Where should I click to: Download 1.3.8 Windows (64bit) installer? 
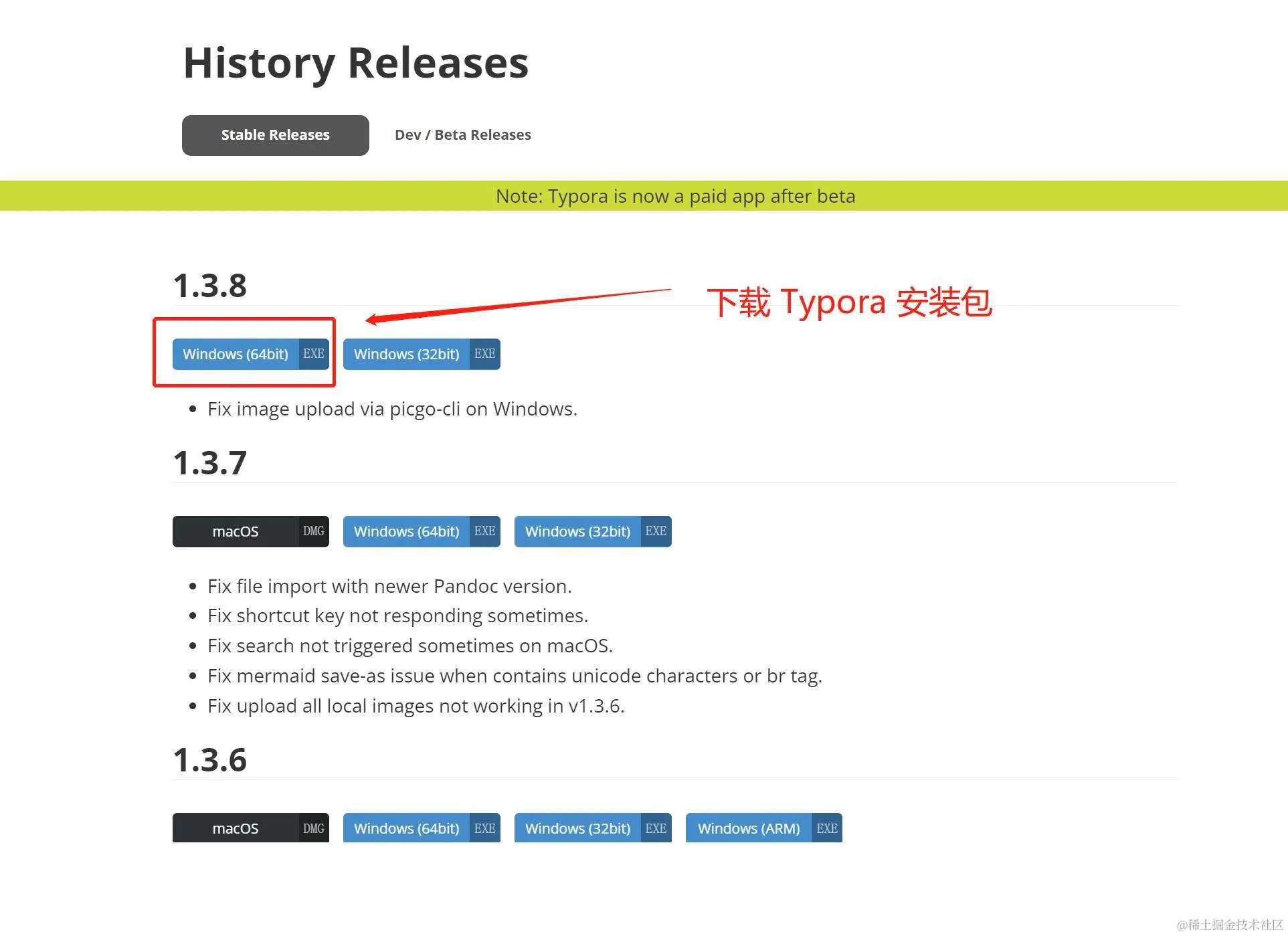[236, 354]
